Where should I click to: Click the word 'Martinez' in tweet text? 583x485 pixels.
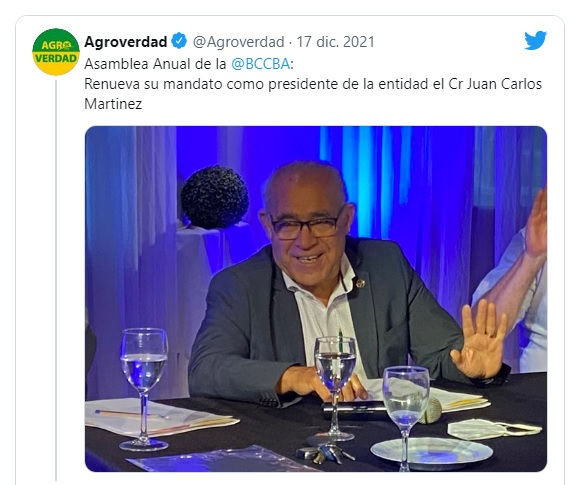113,104
